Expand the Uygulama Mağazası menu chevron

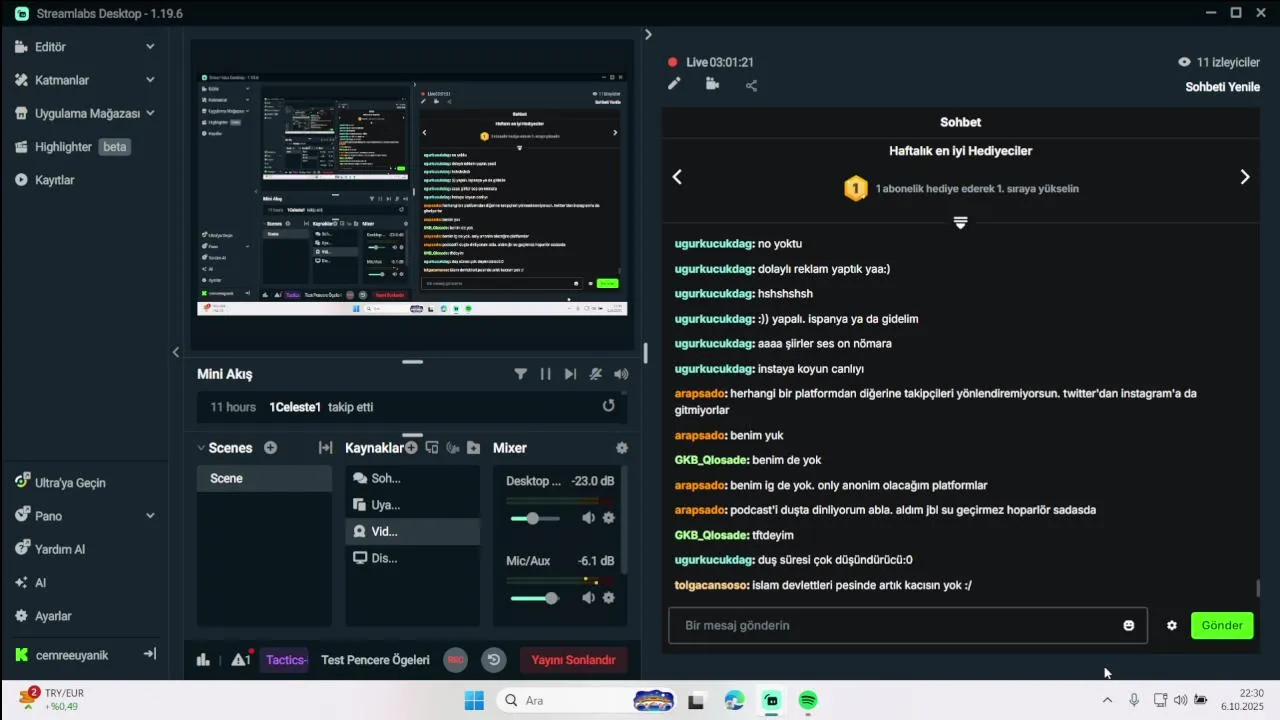click(x=150, y=113)
